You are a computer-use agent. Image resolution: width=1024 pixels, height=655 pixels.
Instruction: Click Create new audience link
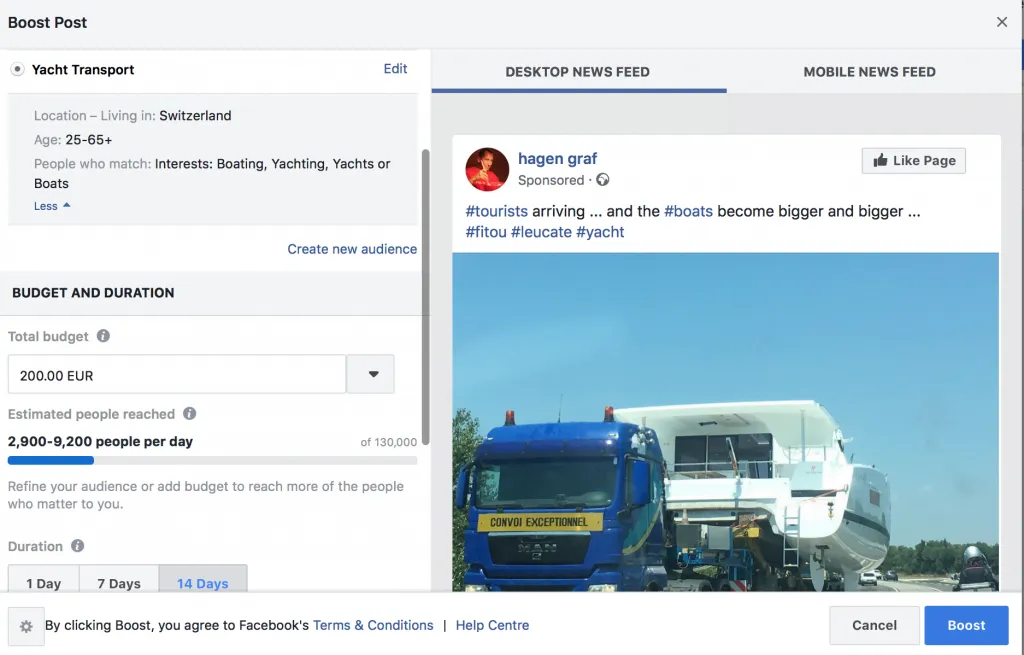click(352, 249)
